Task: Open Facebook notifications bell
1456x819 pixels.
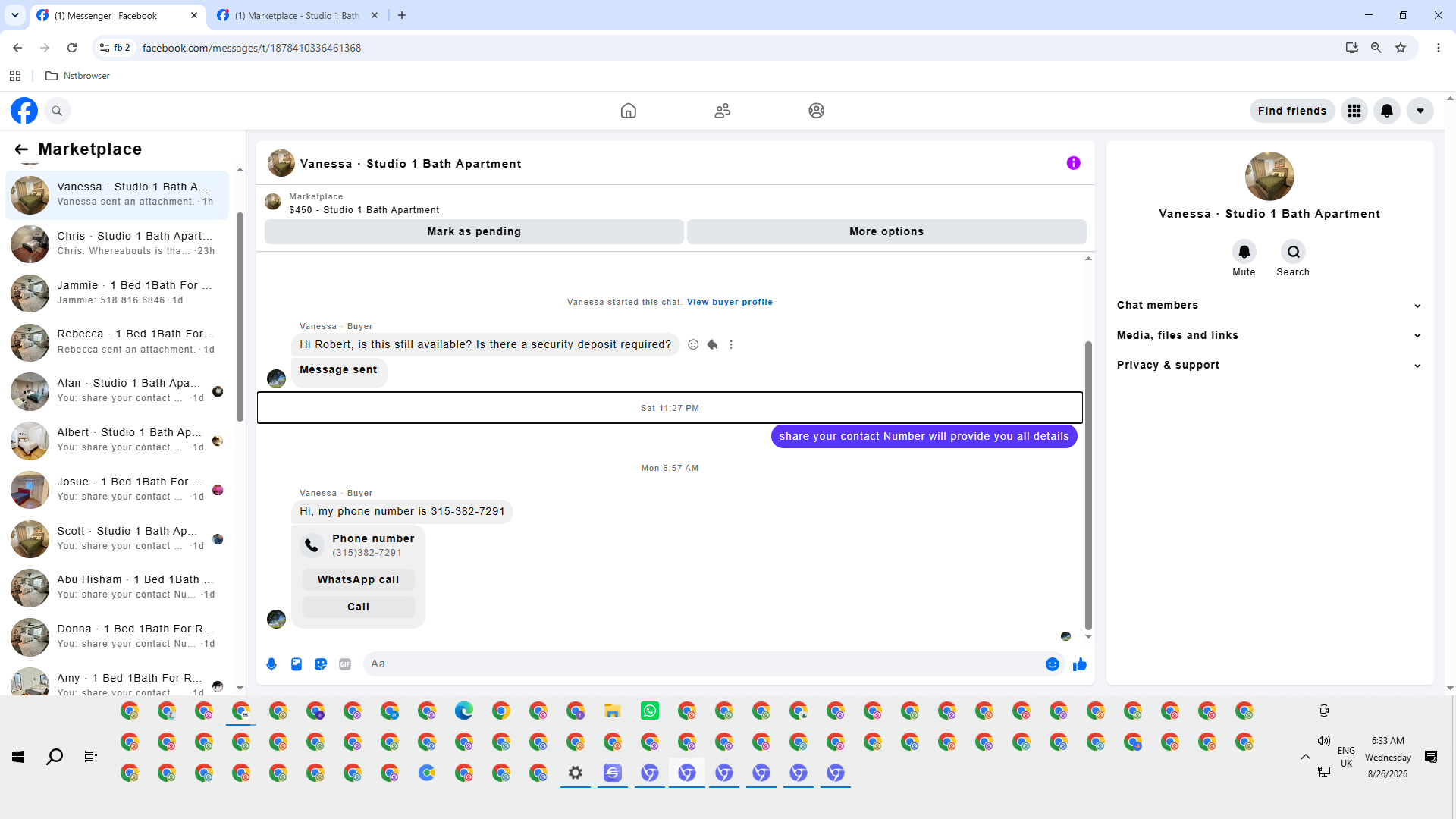Action: 1387,111
